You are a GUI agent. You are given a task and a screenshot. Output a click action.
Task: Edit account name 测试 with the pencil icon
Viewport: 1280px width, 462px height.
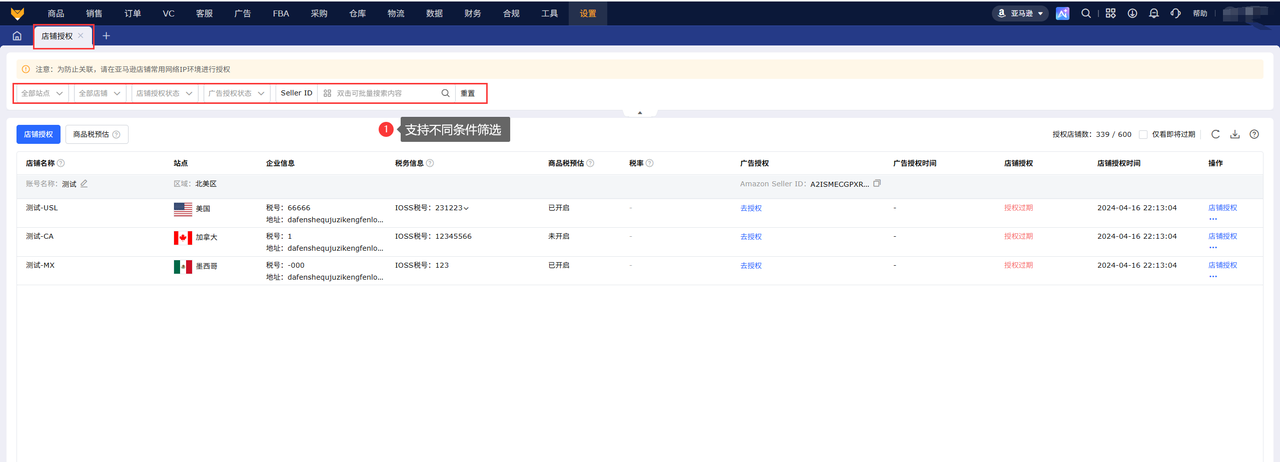[84, 184]
